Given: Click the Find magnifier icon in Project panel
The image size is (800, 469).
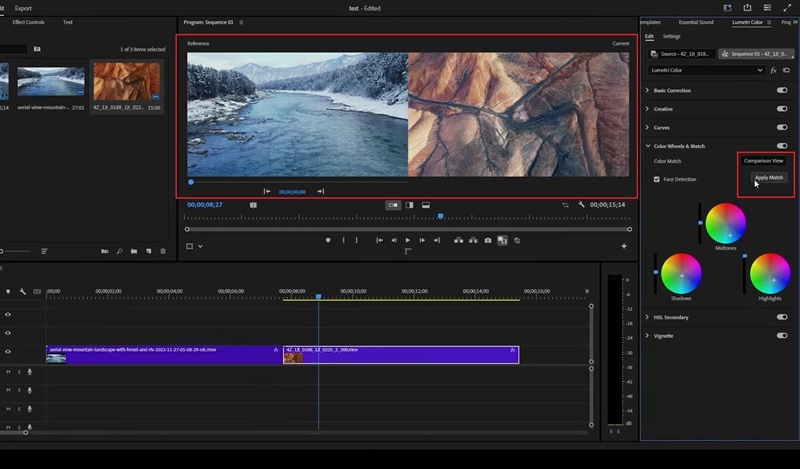Looking at the screenshot, I should (119, 251).
